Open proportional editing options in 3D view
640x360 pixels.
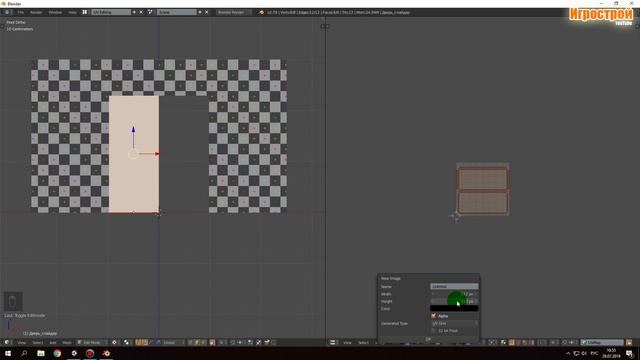(x=223, y=342)
